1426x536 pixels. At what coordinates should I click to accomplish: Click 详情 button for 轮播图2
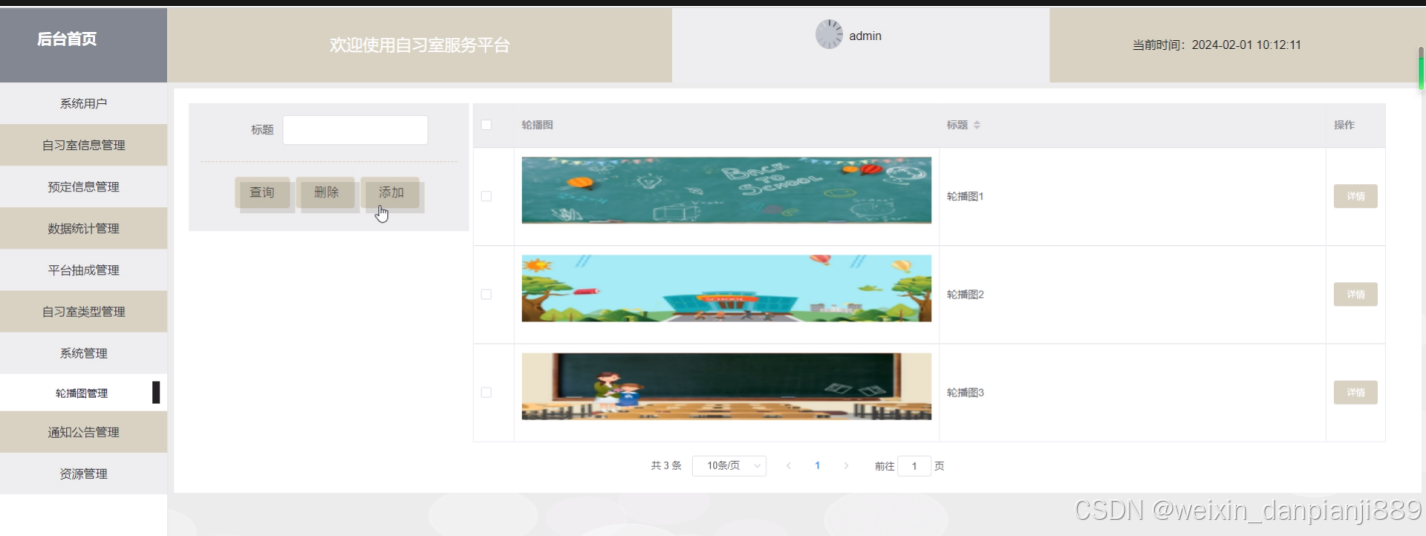(1355, 294)
